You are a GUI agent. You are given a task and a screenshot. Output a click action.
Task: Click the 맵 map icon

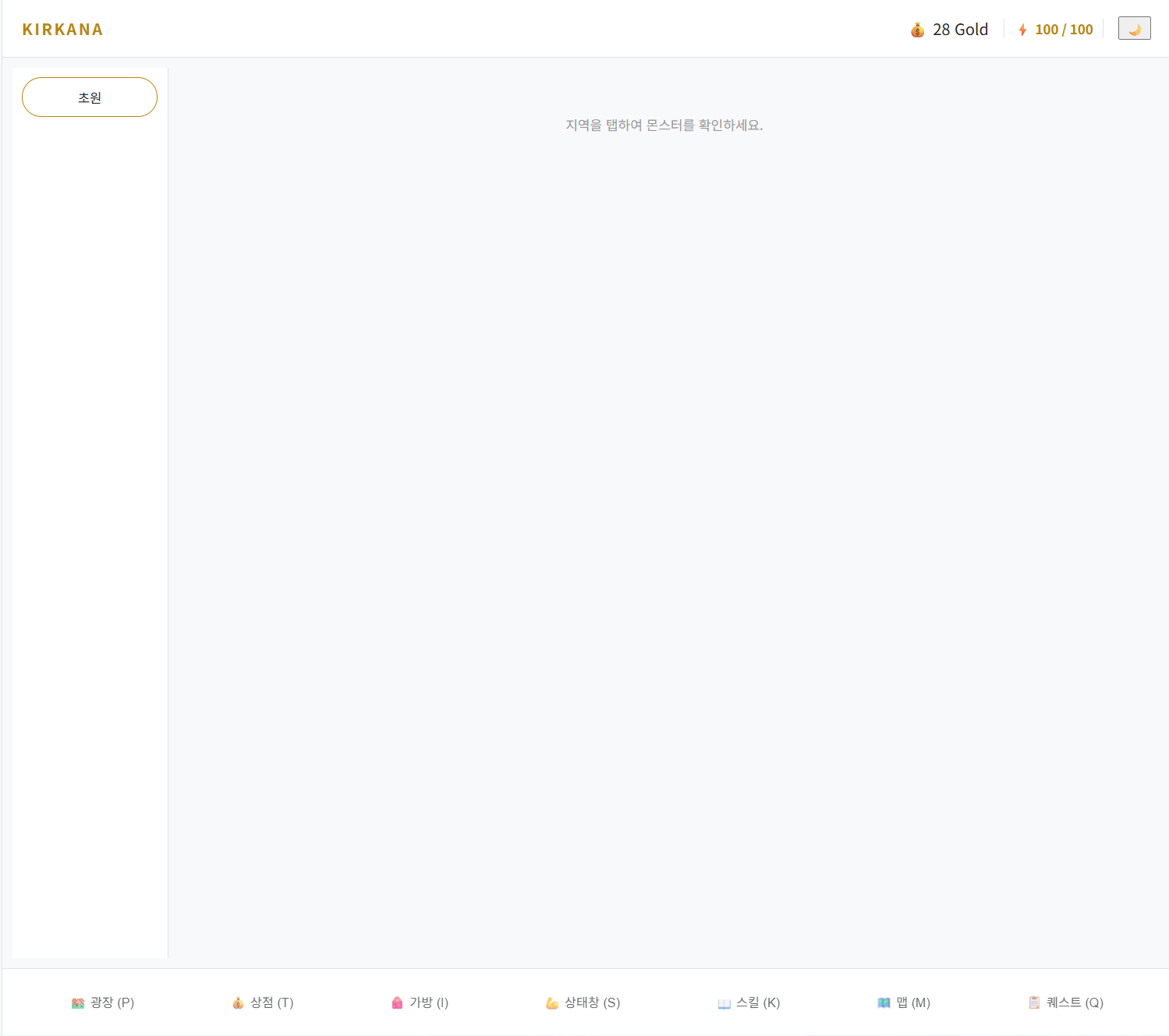coord(884,1003)
